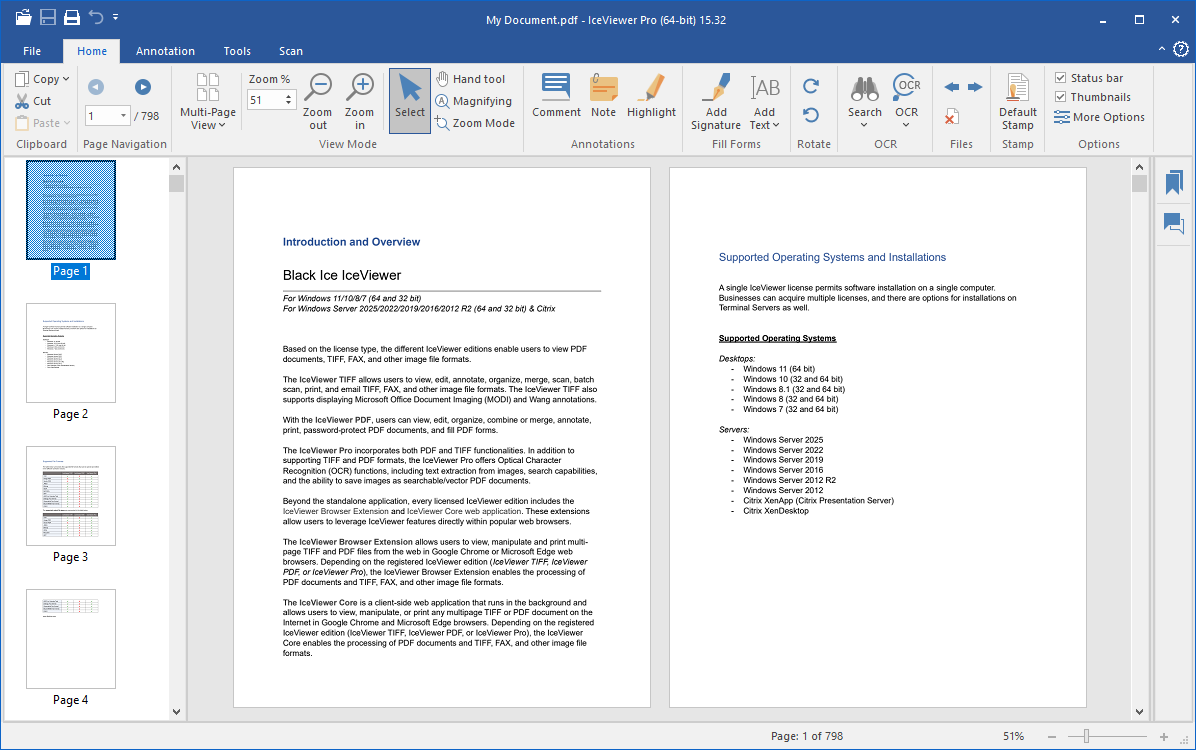Rotate page counterclockwise

(x=812, y=115)
